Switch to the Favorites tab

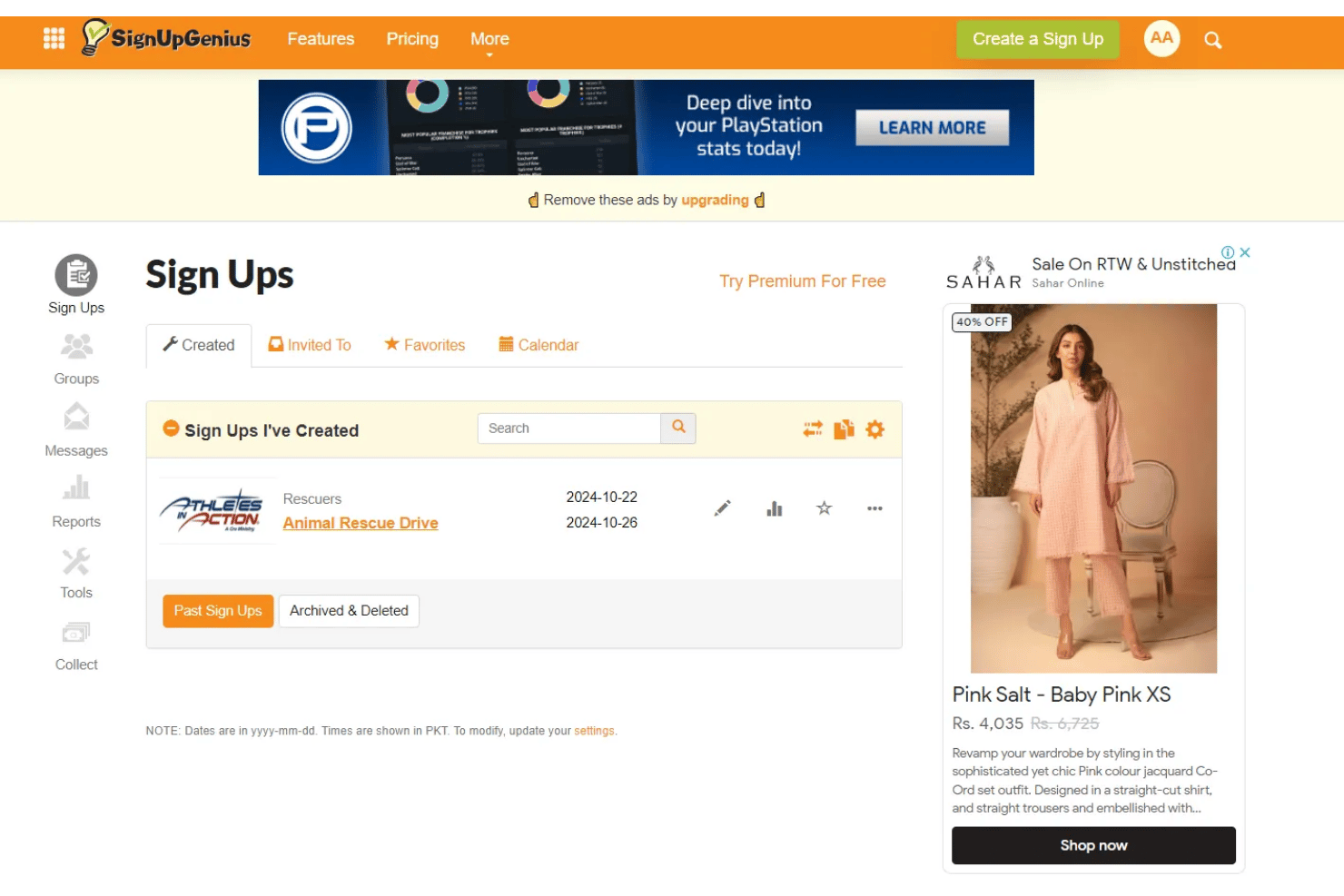point(424,345)
